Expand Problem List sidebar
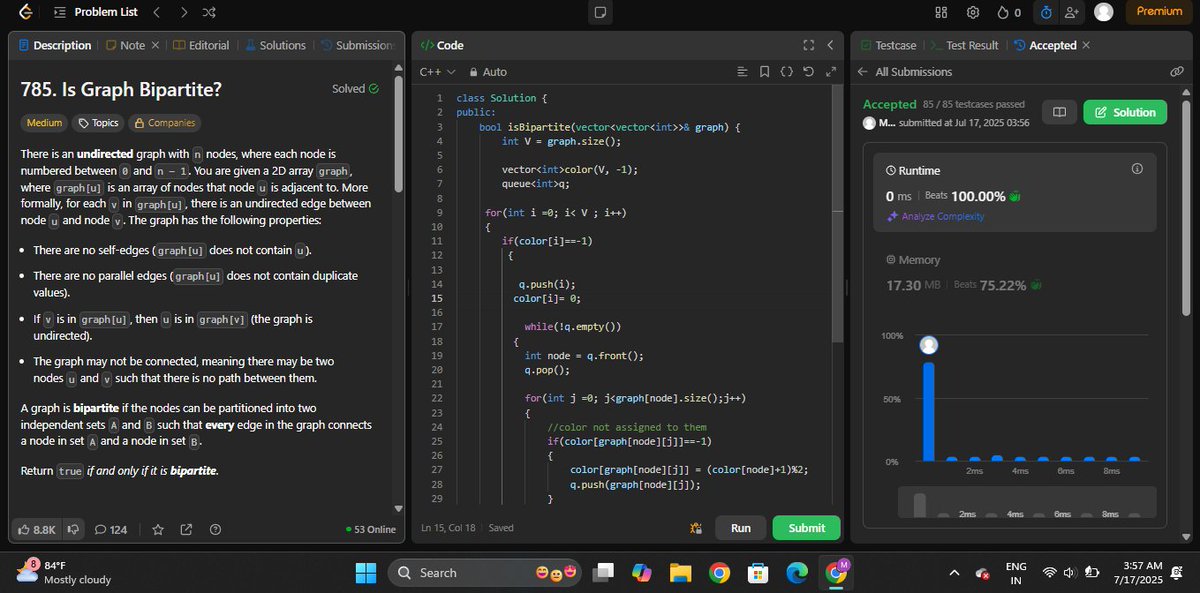The height and width of the screenshot is (593, 1200). 95,12
